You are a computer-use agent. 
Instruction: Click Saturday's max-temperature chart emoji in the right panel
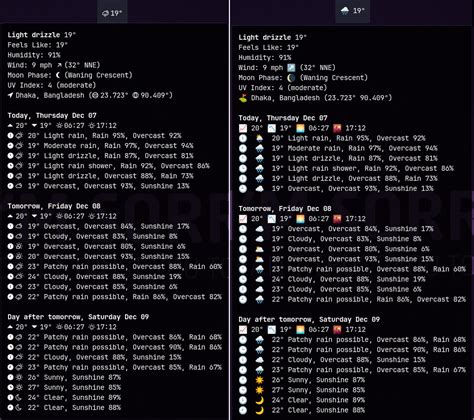click(243, 330)
